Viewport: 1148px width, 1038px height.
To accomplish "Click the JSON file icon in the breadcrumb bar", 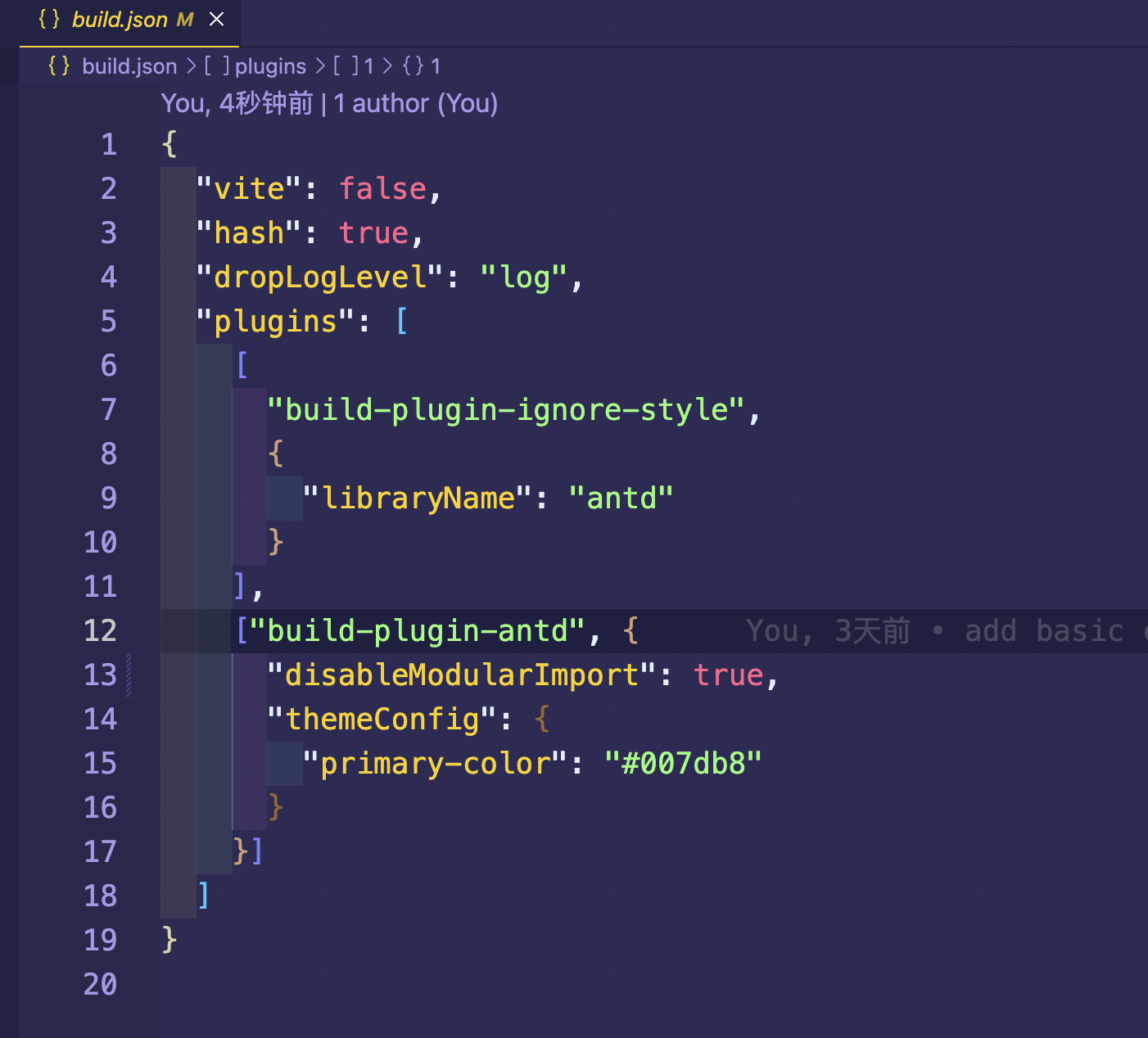I will [x=58, y=65].
